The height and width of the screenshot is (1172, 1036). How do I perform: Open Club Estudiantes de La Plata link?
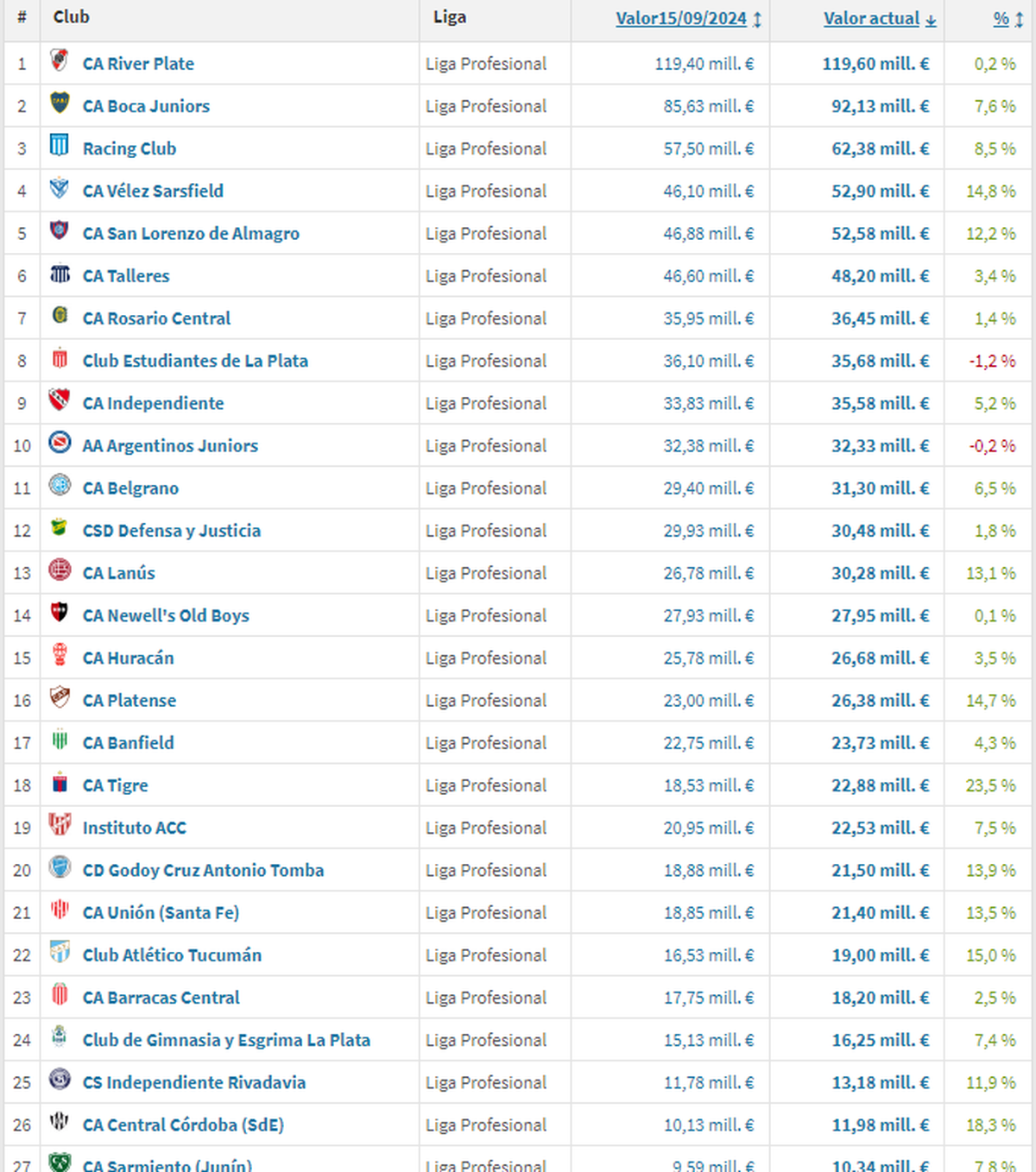coord(195,361)
